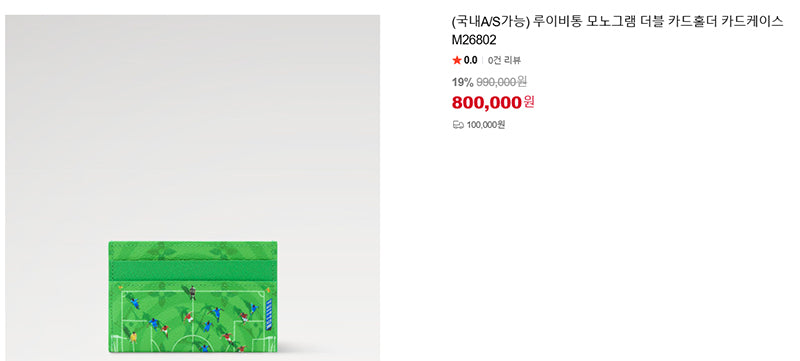The height and width of the screenshot is (361, 800).
Task: Click the 0.0 rating score
Action: [x=470, y=60]
